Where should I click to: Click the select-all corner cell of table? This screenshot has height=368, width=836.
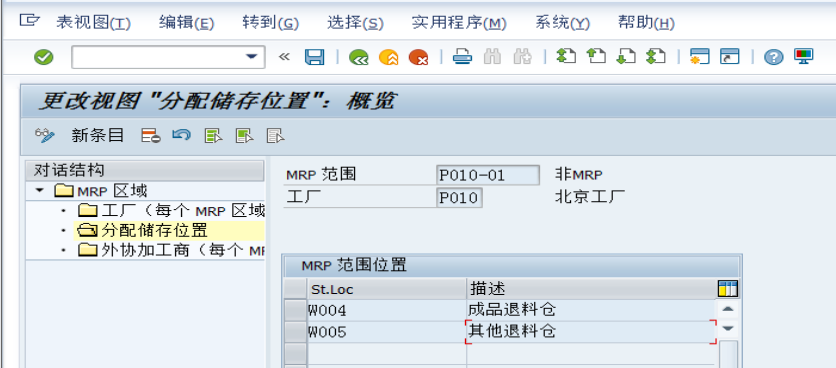(295, 289)
